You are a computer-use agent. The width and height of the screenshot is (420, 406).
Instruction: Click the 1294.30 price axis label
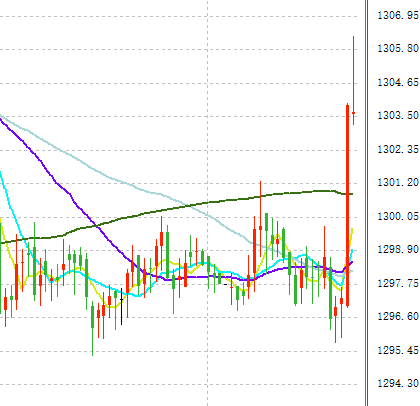398,384
